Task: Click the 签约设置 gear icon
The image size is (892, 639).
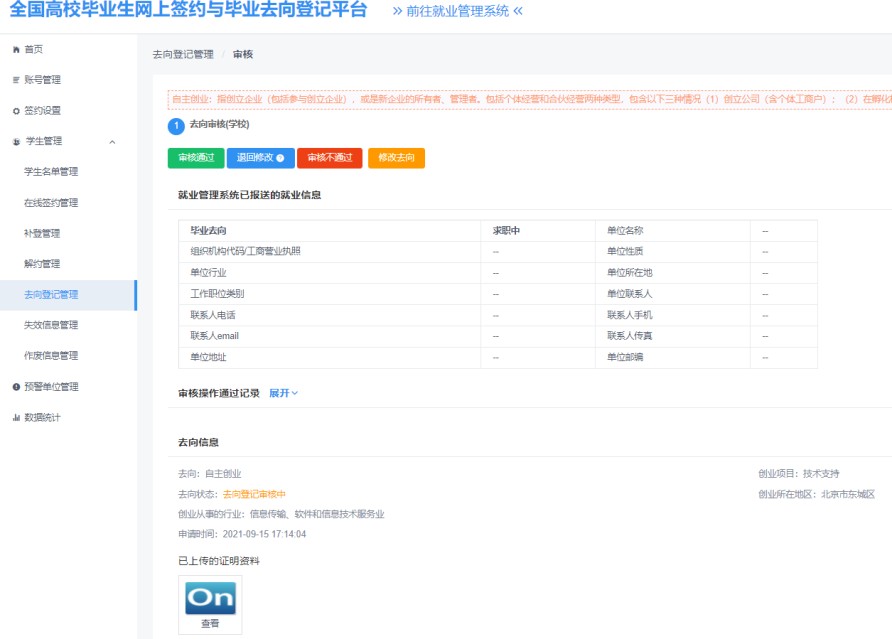Action: [x=15, y=111]
